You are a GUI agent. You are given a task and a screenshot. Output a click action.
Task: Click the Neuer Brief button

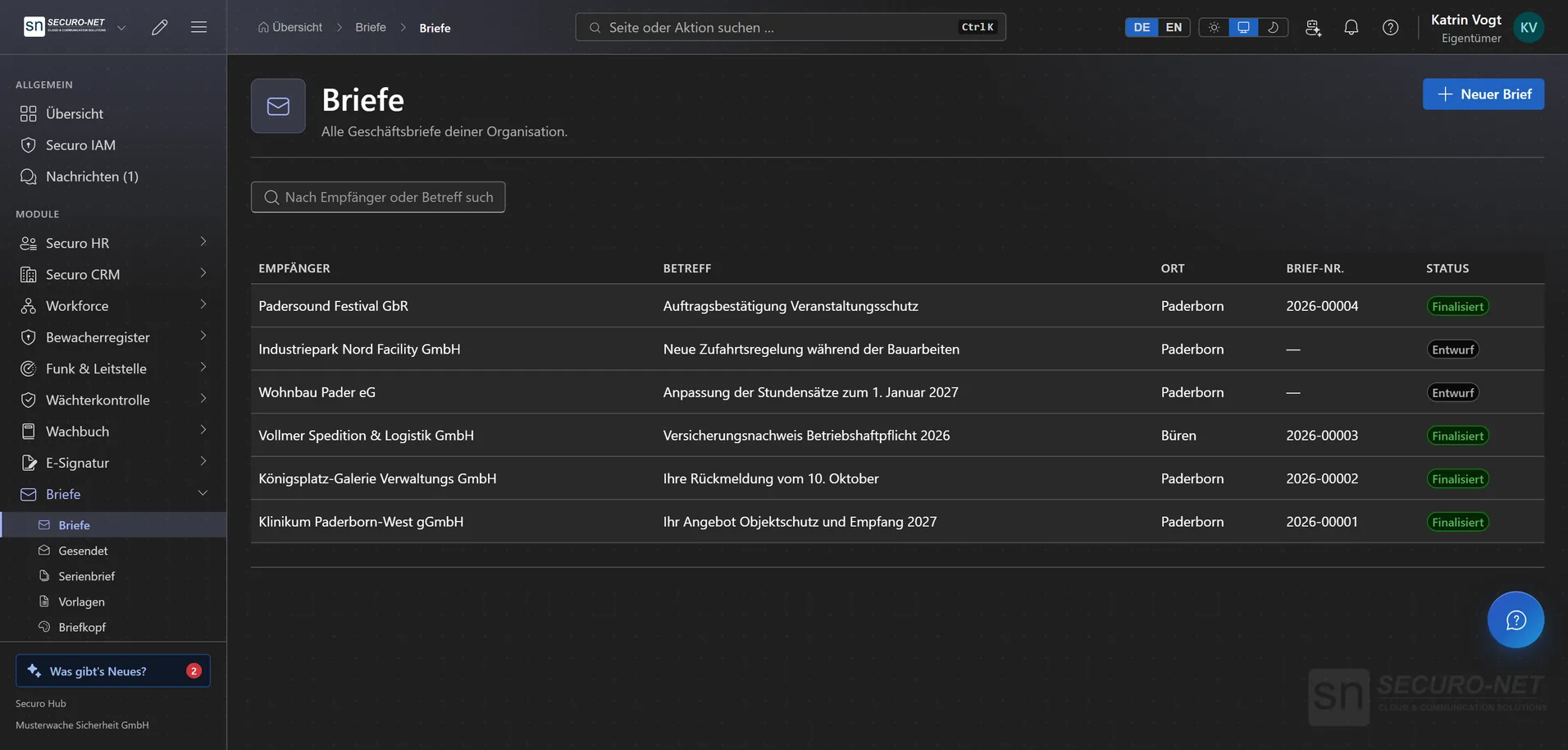[1483, 94]
